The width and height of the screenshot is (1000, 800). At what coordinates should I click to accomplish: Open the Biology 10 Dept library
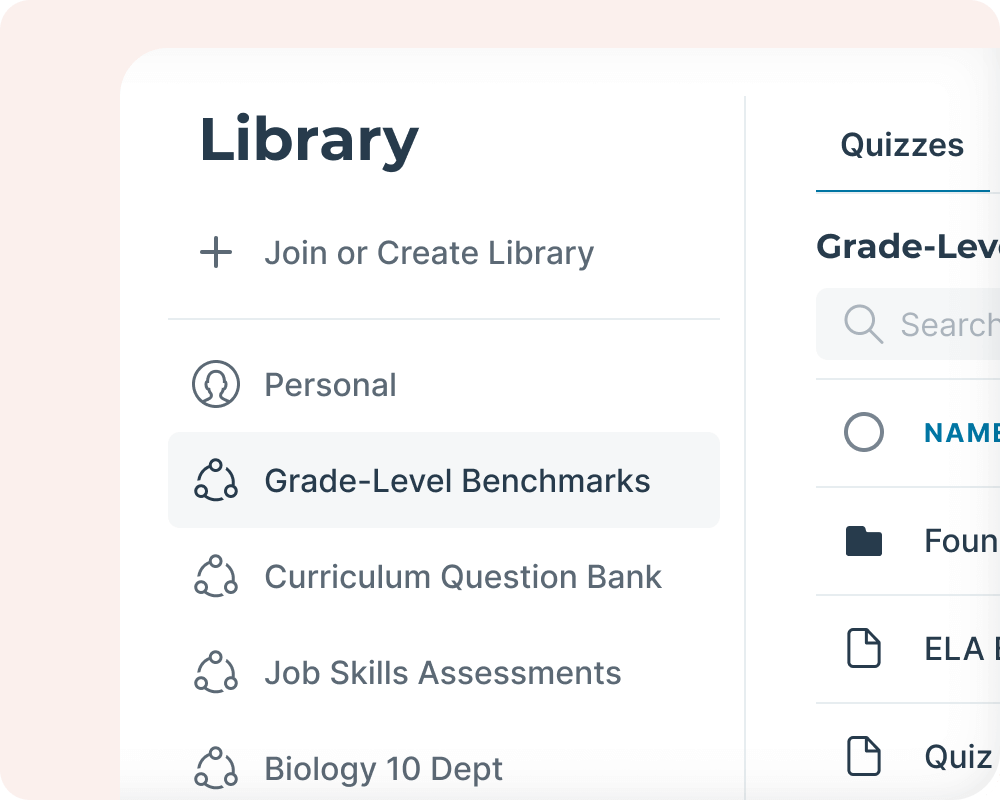(x=384, y=769)
